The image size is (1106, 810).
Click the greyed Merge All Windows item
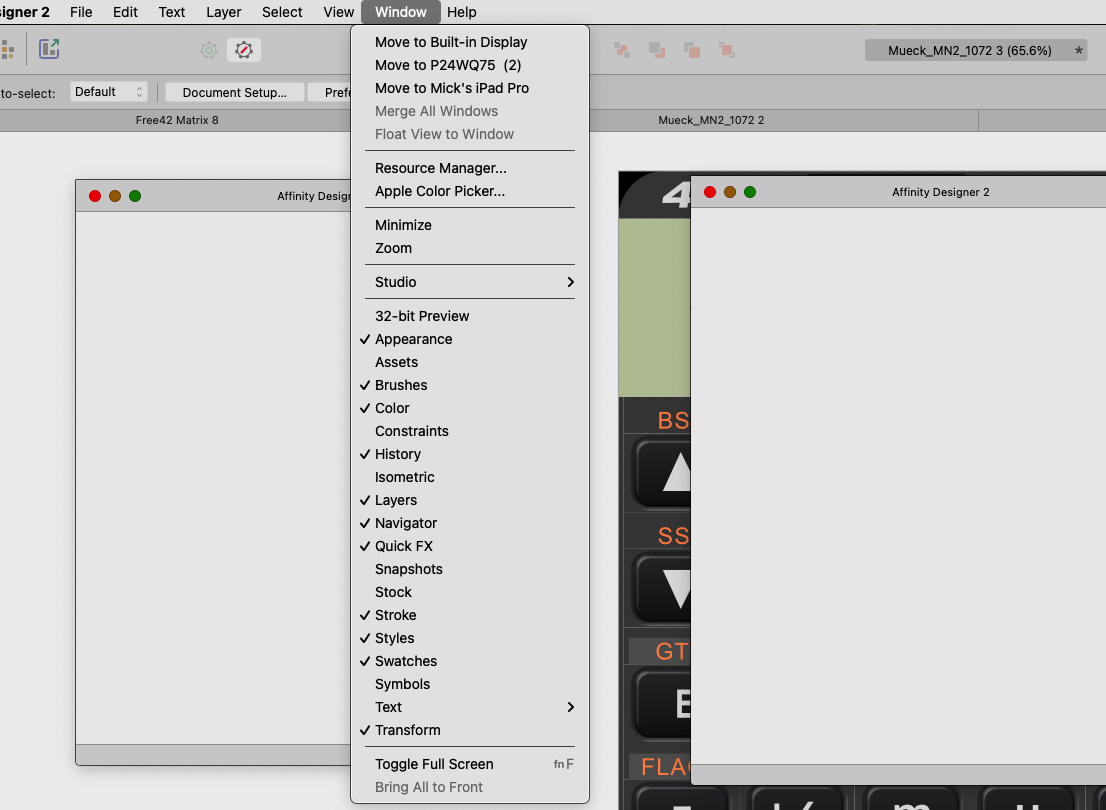click(470, 111)
